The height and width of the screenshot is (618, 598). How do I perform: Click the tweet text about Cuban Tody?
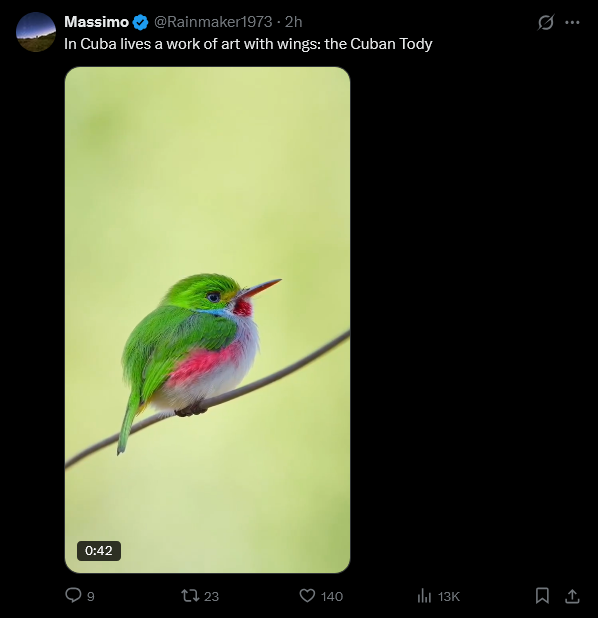248,44
